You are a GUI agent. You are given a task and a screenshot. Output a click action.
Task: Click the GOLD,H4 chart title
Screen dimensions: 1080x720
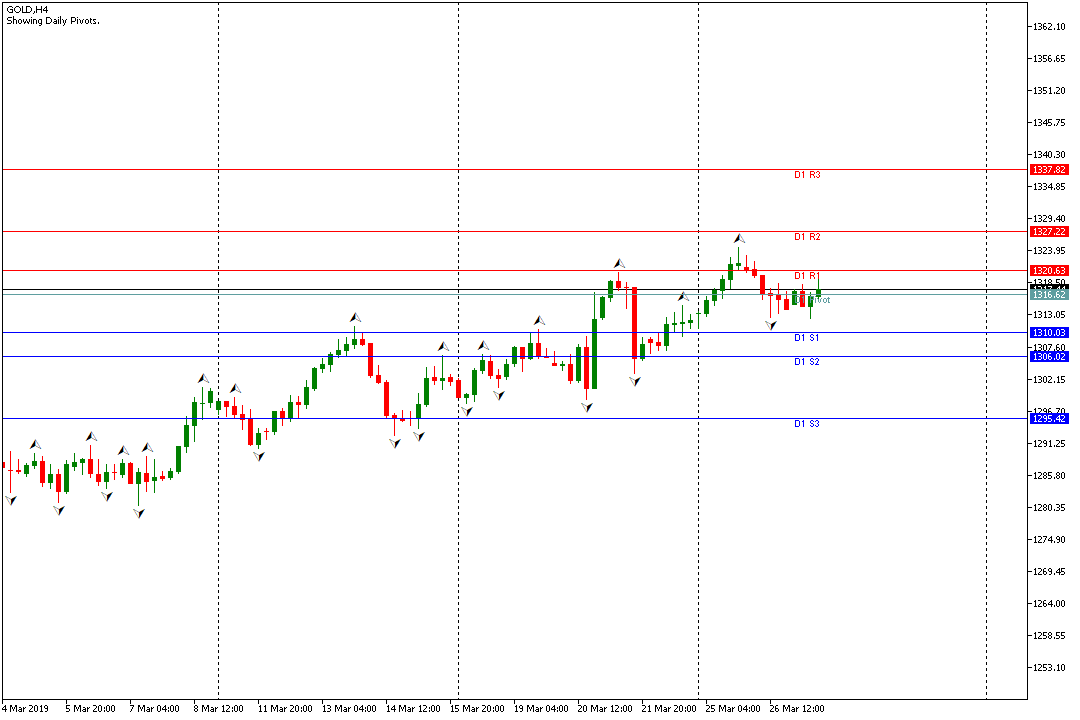point(28,10)
